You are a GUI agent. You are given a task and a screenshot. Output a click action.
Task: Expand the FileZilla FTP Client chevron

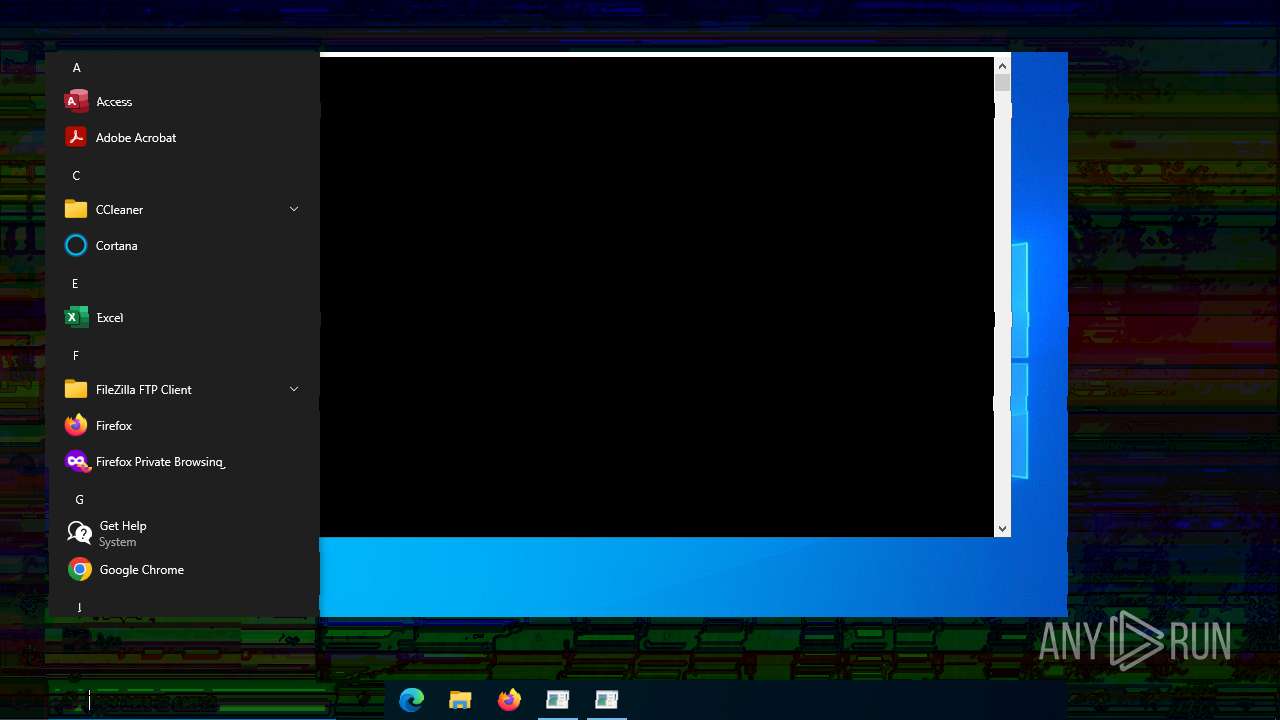coord(294,389)
